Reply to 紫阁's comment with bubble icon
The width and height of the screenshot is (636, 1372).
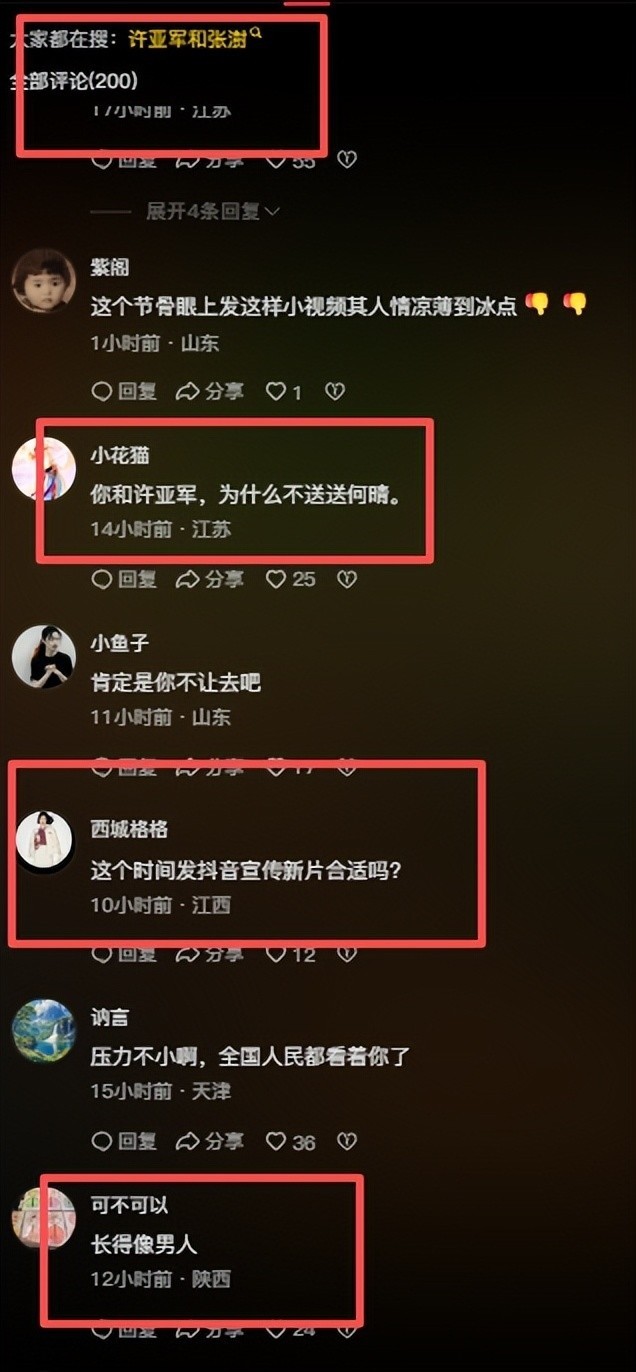click(x=124, y=392)
